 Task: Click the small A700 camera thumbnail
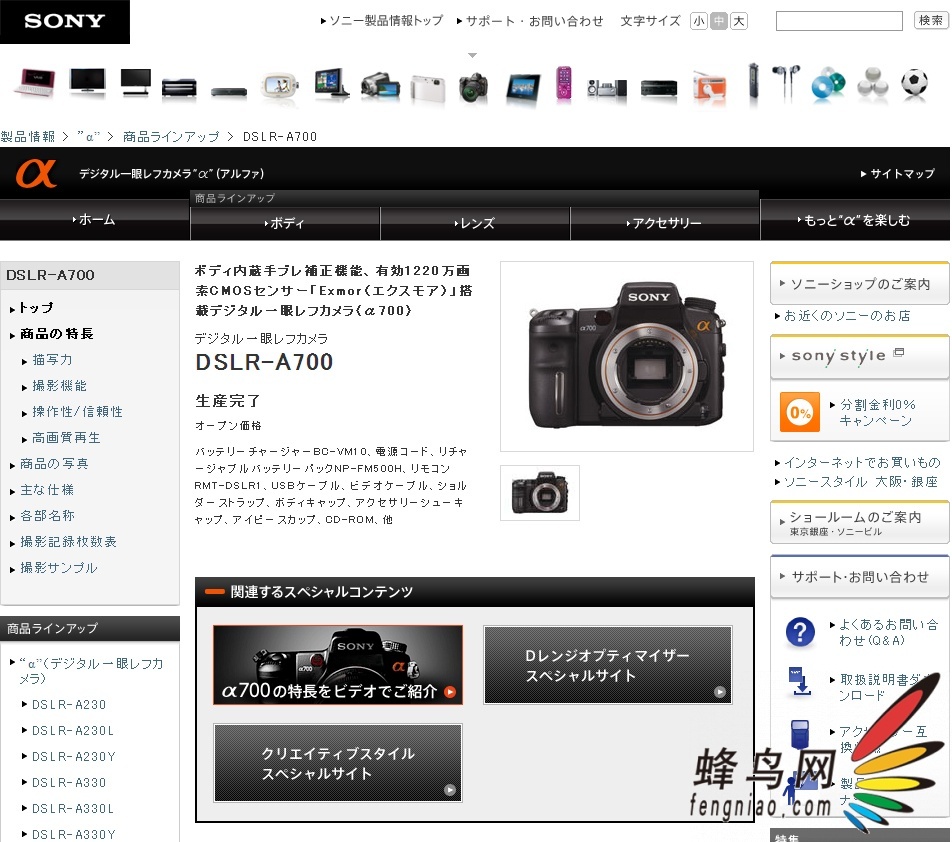pos(540,493)
